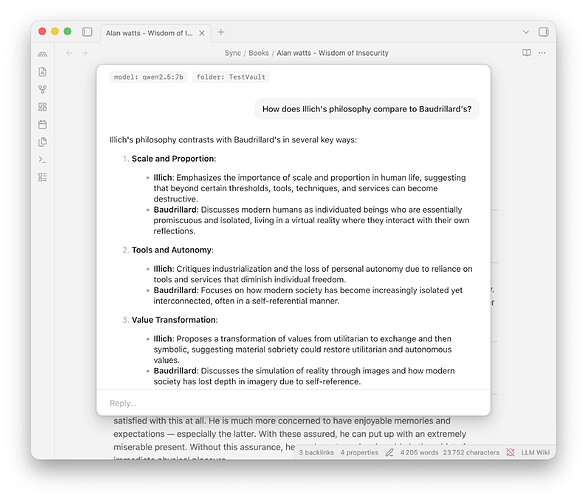This screenshot has height=500, width=586.
Task: Select the Alan watts - Wisdom tab
Action: coord(149,33)
